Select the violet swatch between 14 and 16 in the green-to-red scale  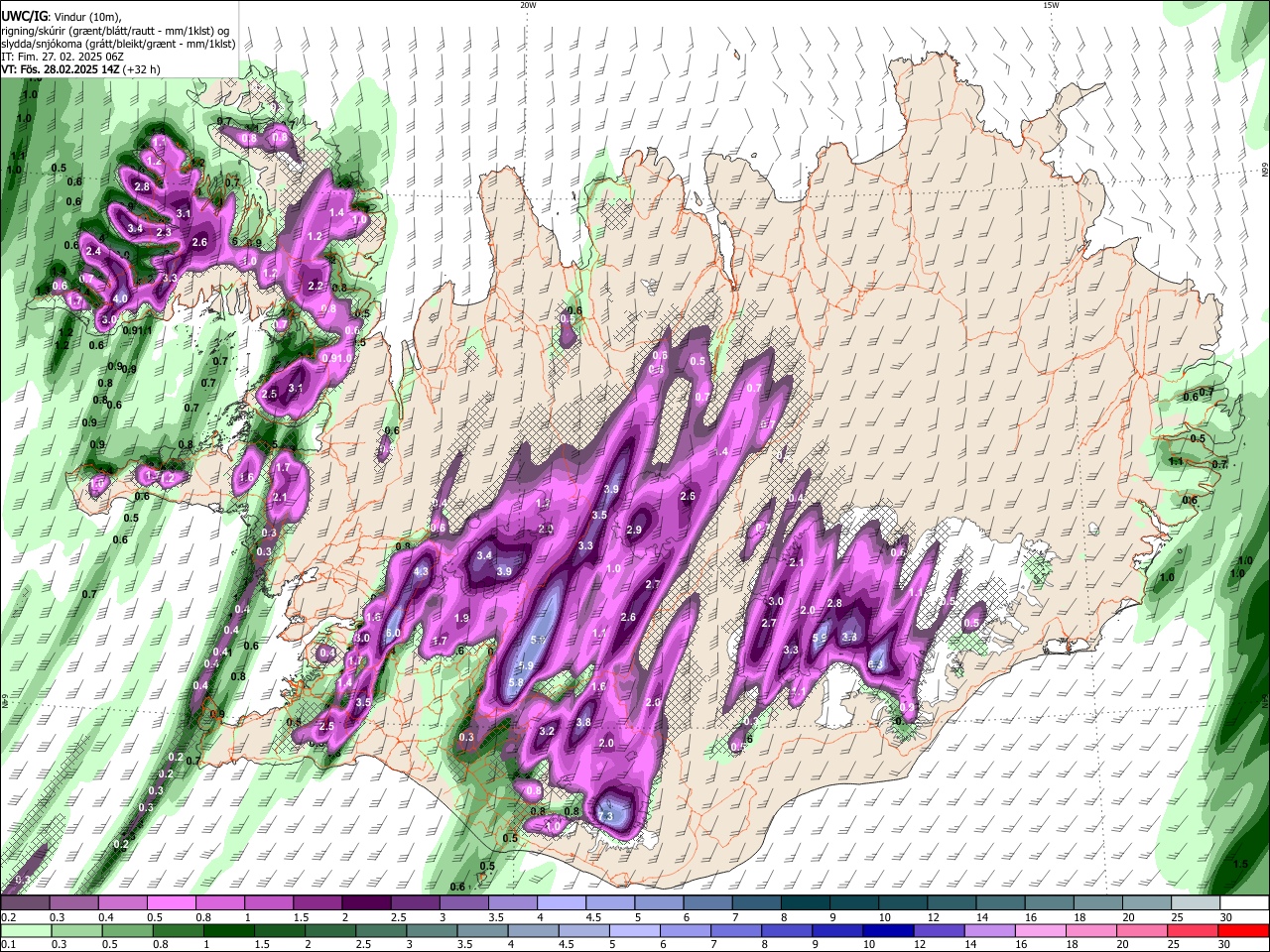pos(989,930)
